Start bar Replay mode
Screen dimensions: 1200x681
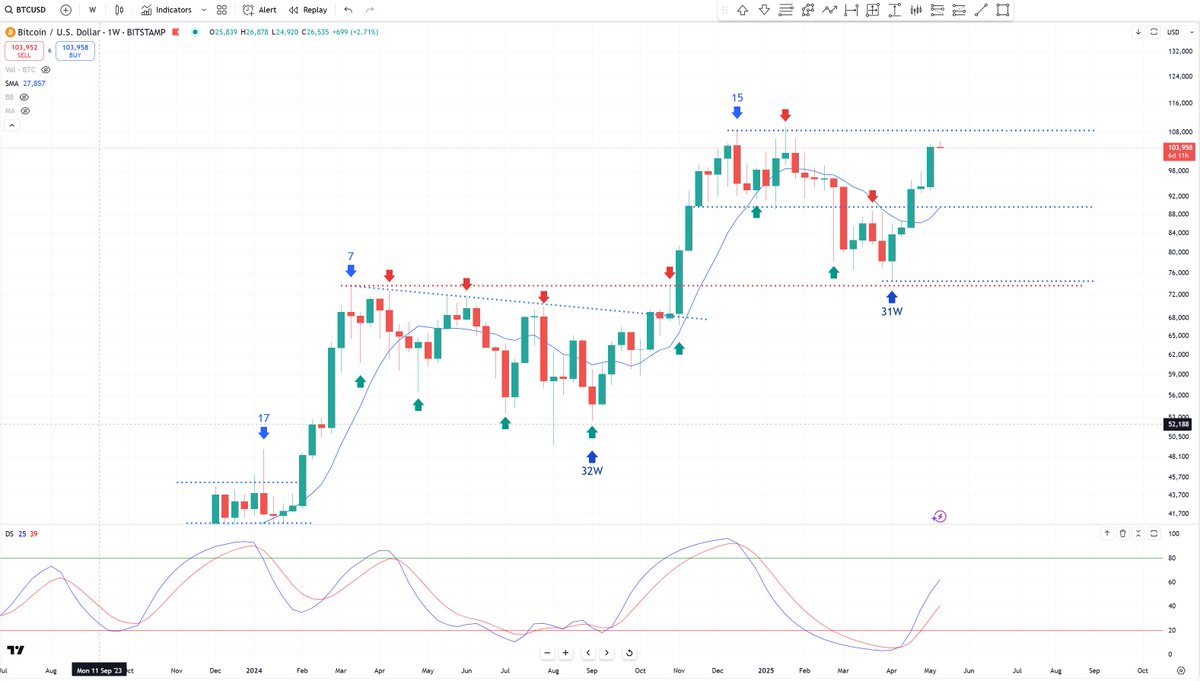coord(305,10)
